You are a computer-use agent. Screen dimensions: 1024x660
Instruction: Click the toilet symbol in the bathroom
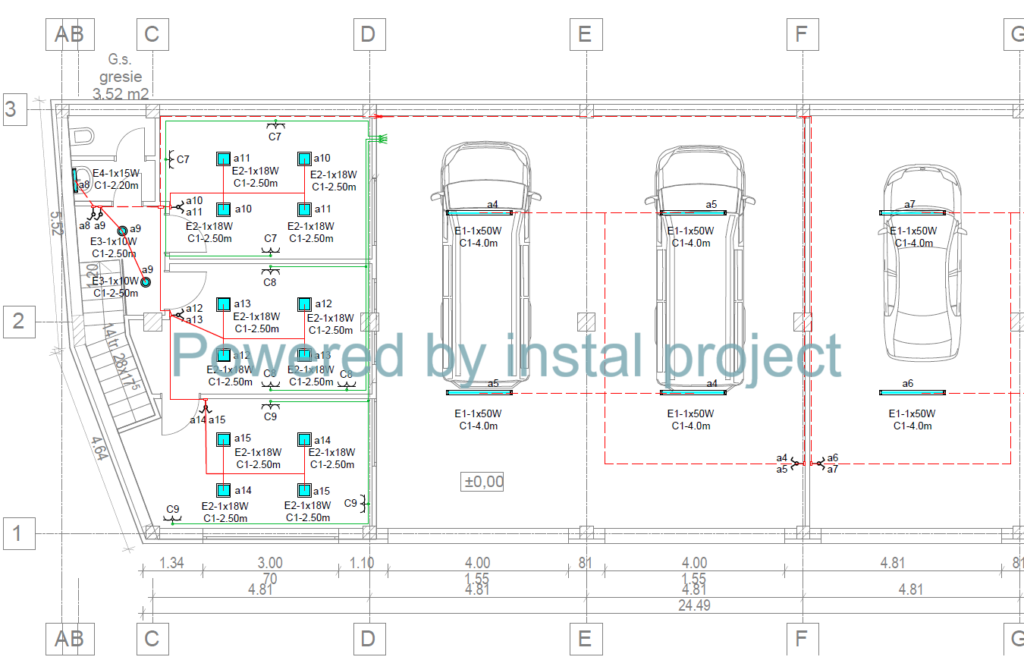point(83,138)
